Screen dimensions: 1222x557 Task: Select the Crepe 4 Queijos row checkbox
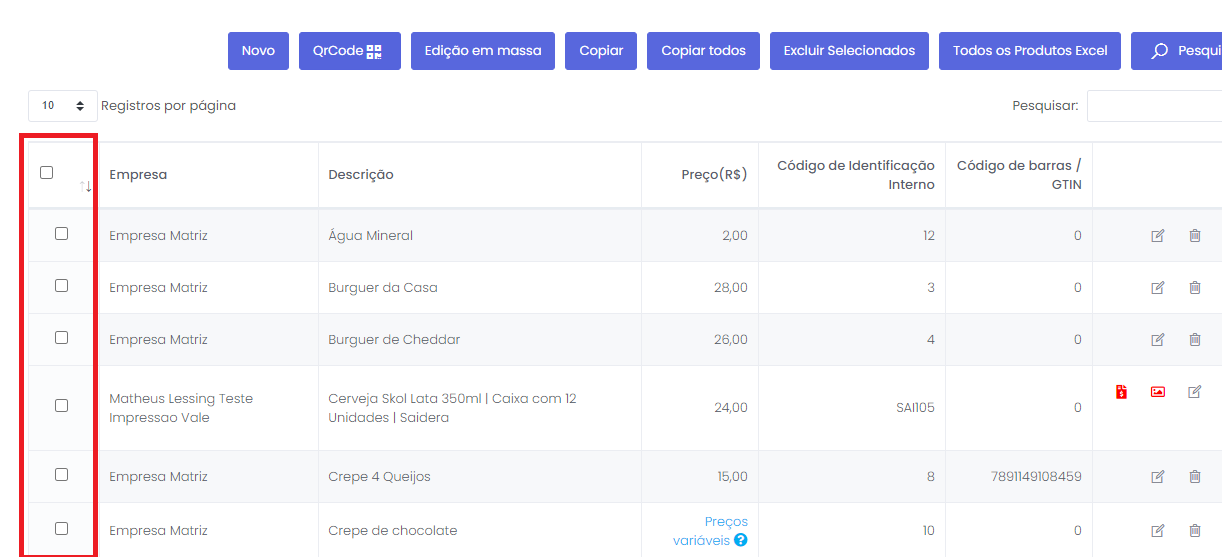(61, 475)
